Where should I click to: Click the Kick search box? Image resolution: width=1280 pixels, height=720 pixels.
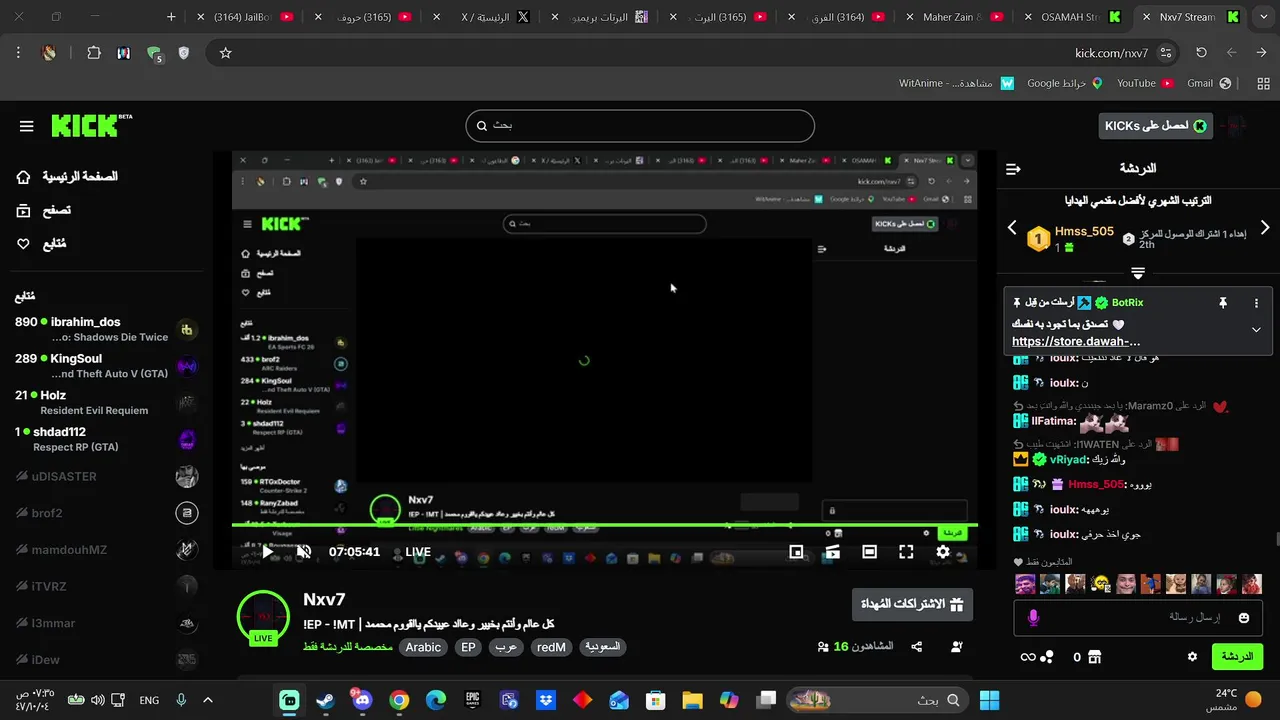pos(640,126)
